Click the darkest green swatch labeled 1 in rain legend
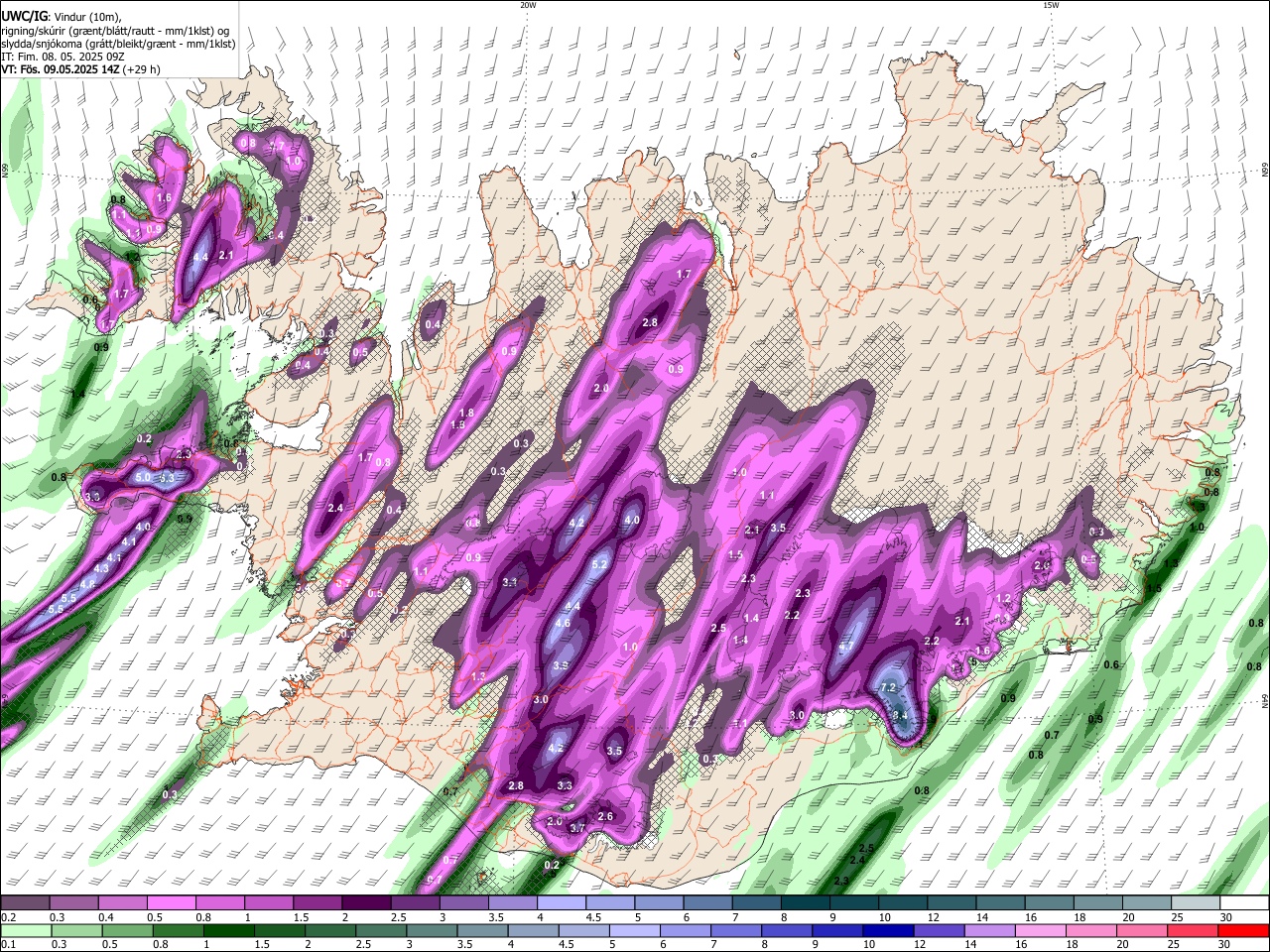Image resolution: width=1270 pixels, height=952 pixels. [x=227, y=931]
